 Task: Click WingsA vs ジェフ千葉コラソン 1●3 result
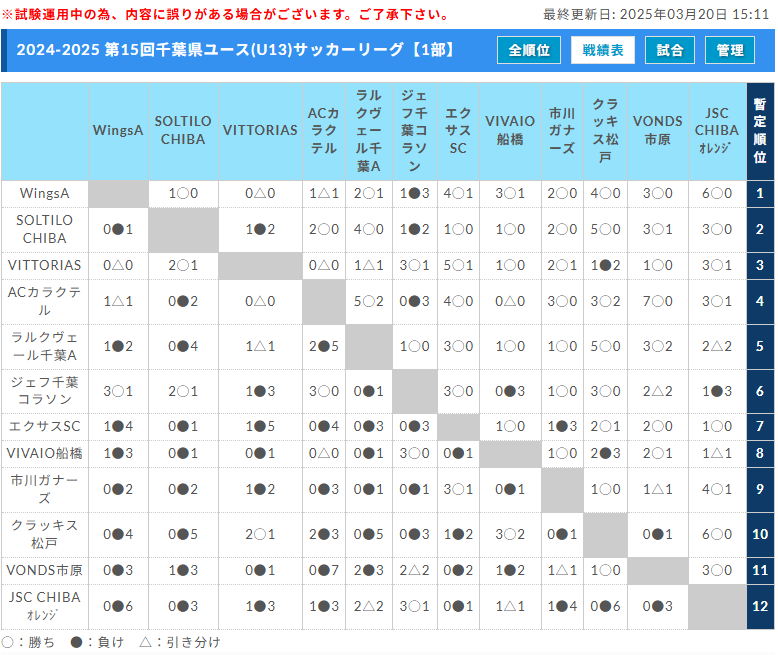click(x=415, y=194)
